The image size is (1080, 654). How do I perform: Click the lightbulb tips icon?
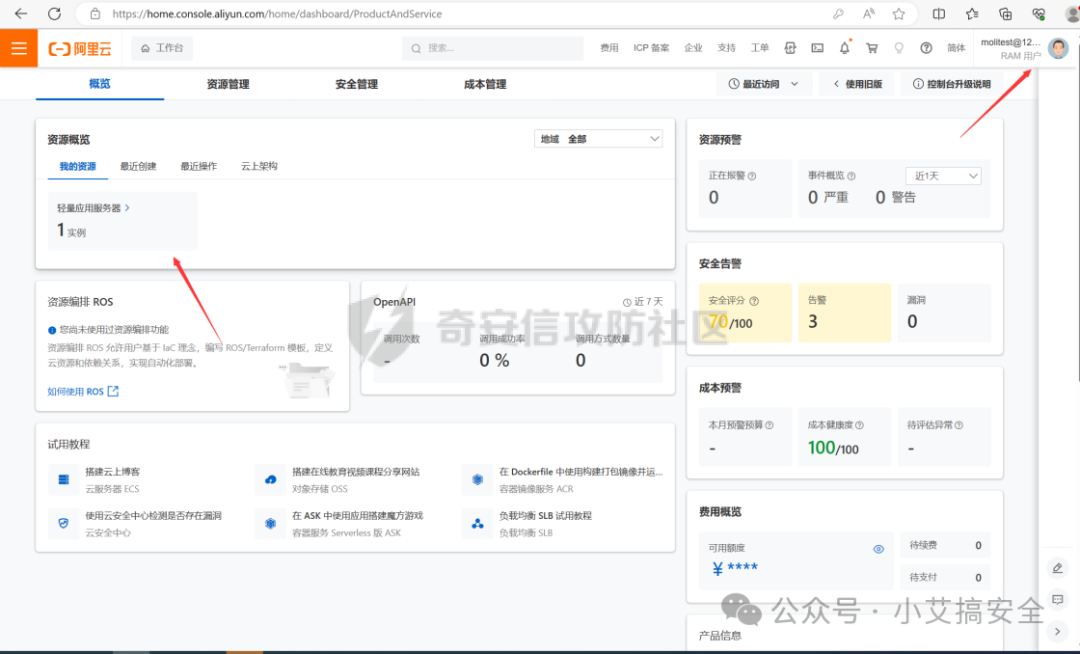click(x=899, y=48)
